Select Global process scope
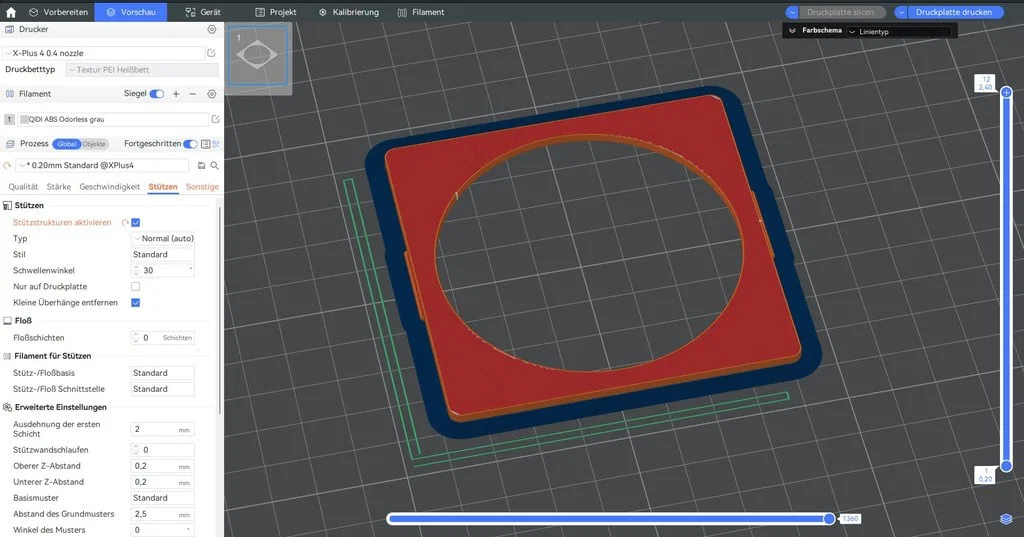 67,144
